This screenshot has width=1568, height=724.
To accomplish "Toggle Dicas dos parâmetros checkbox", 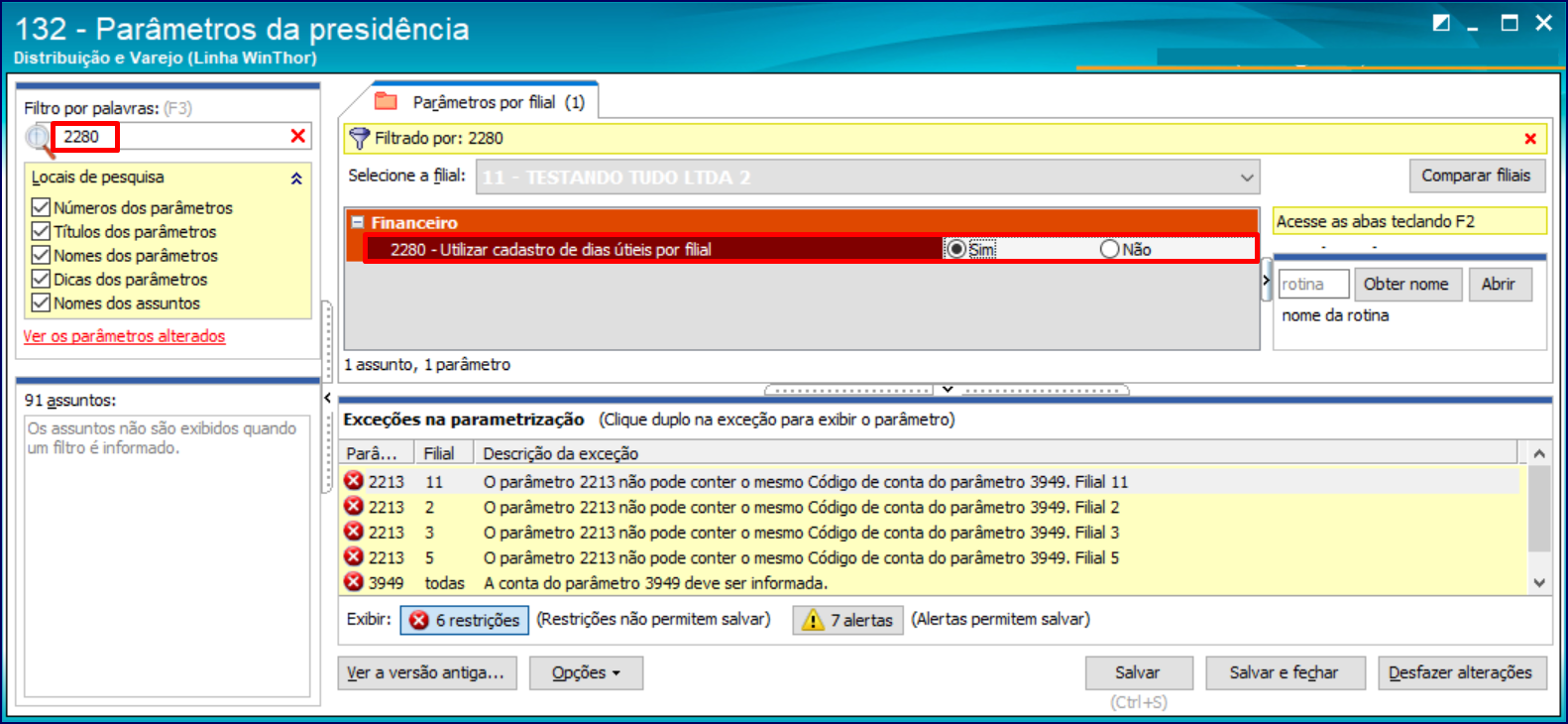I will point(41,279).
